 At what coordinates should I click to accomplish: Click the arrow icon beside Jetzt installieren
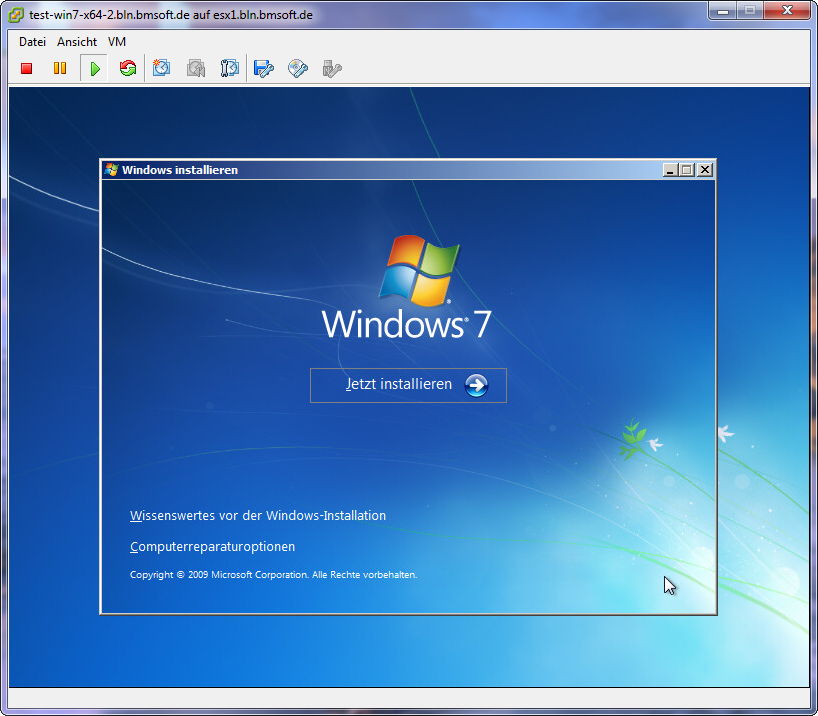(476, 386)
